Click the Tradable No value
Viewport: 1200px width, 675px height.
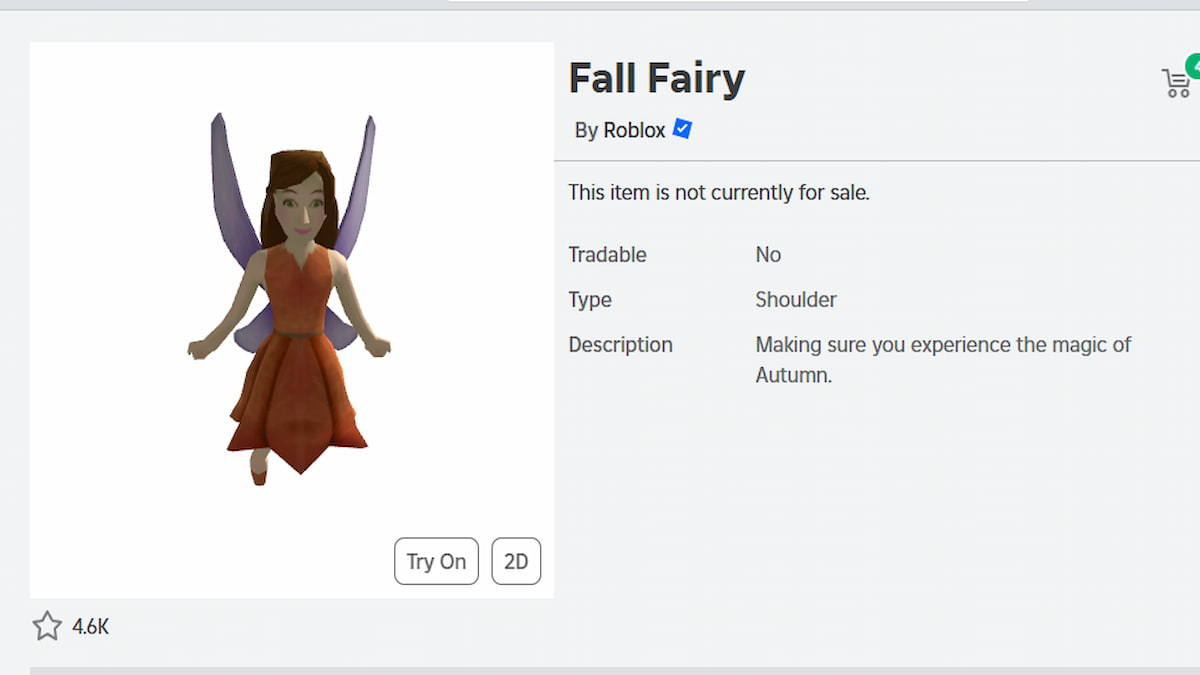768,254
